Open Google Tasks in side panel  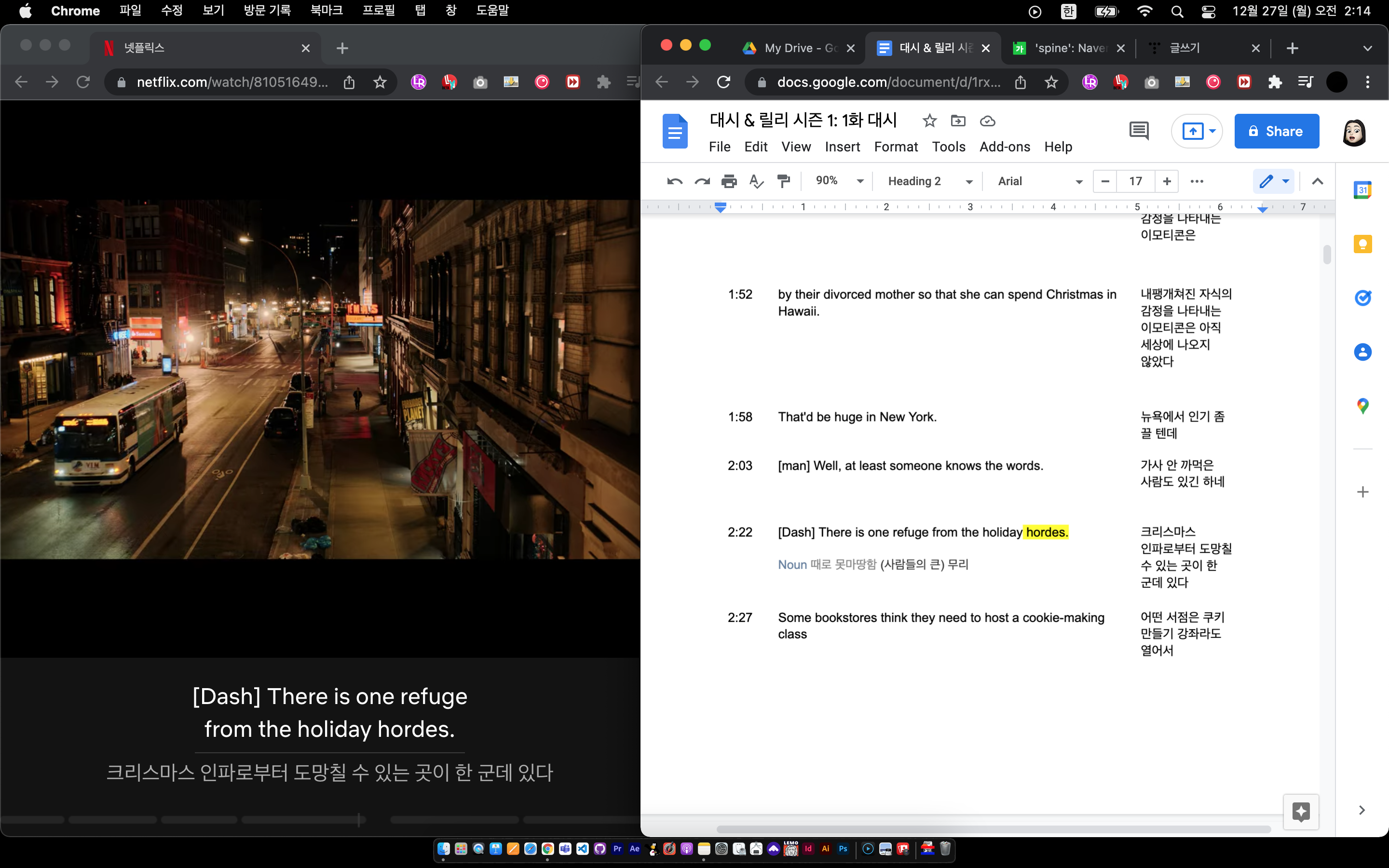(1362, 298)
